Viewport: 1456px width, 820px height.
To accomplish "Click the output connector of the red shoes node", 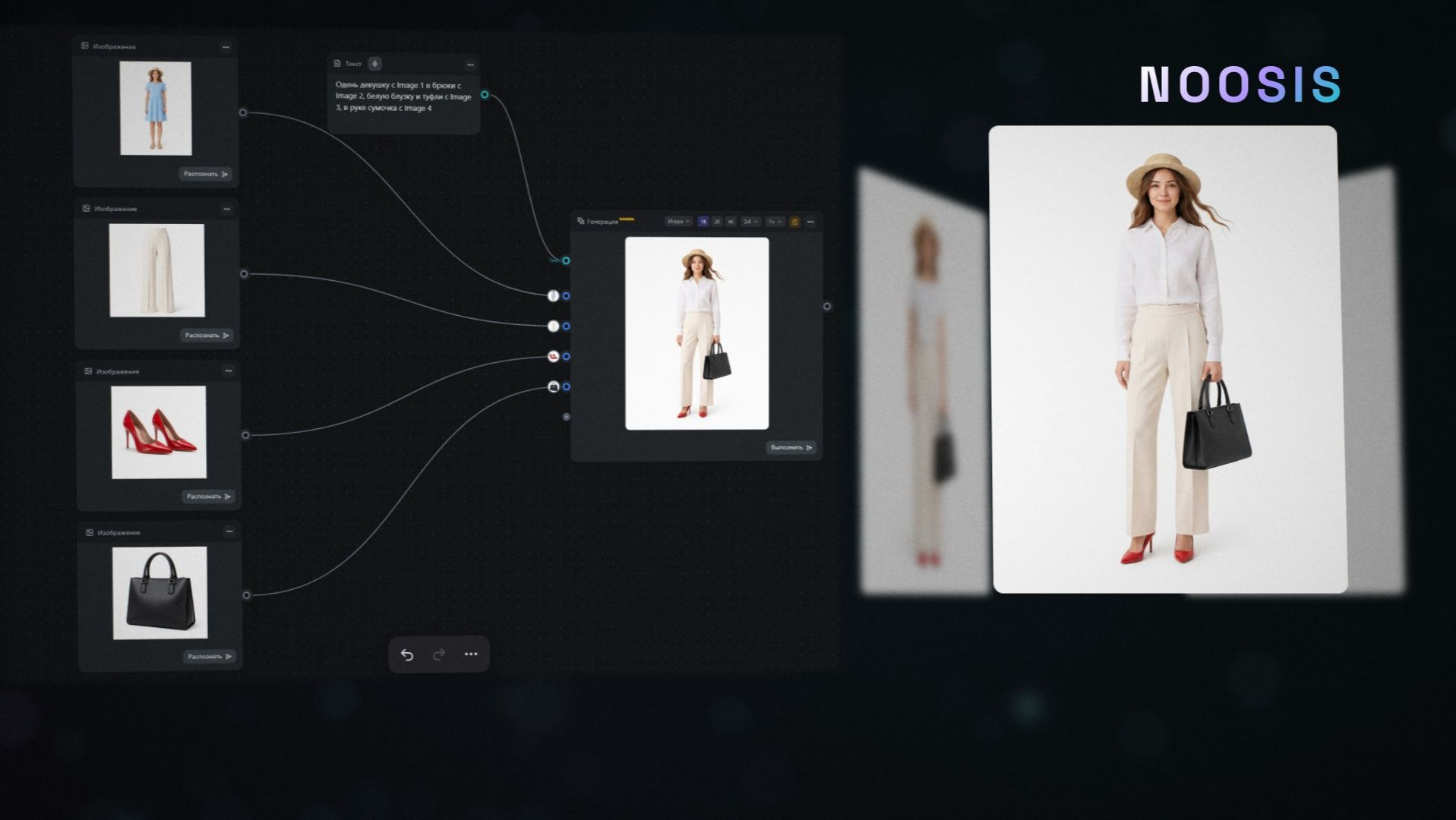I will point(245,435).
